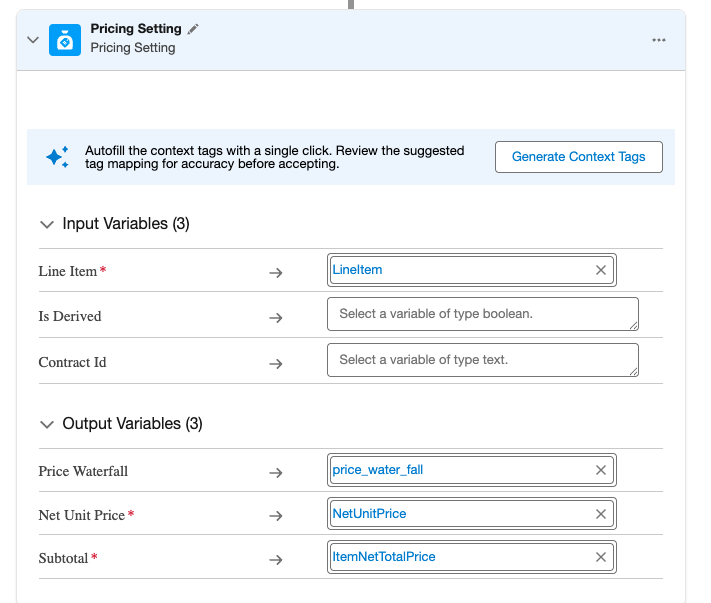Click the Subtotal output variable field

[x=460, y=557]
